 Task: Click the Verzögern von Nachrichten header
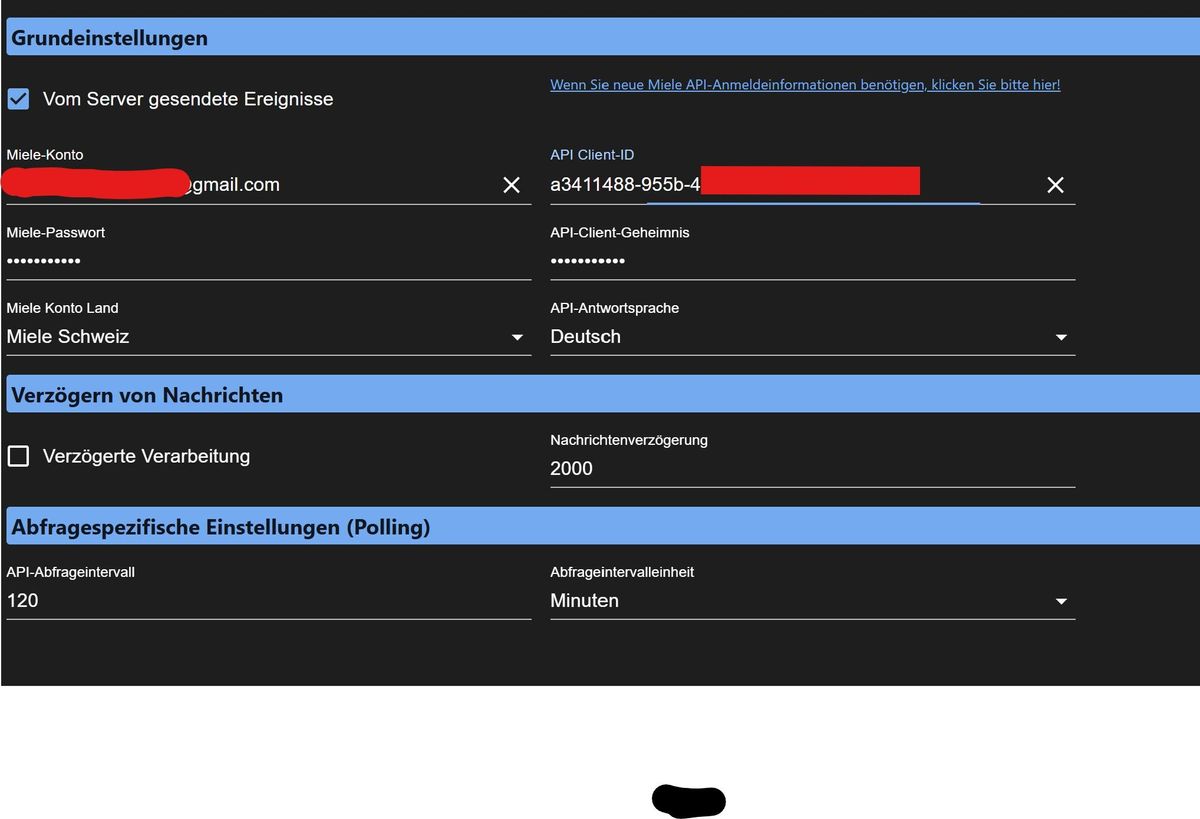click(147, 395)
